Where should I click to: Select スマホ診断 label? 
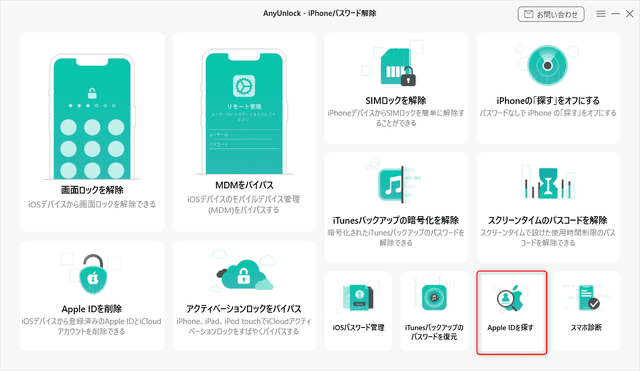coord(586,327)
